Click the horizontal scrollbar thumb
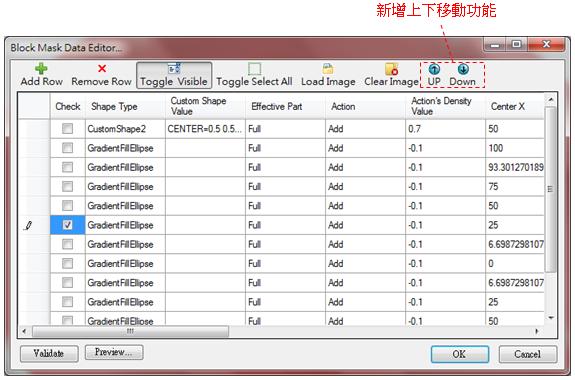575x380 pixels. coord(131,332)
